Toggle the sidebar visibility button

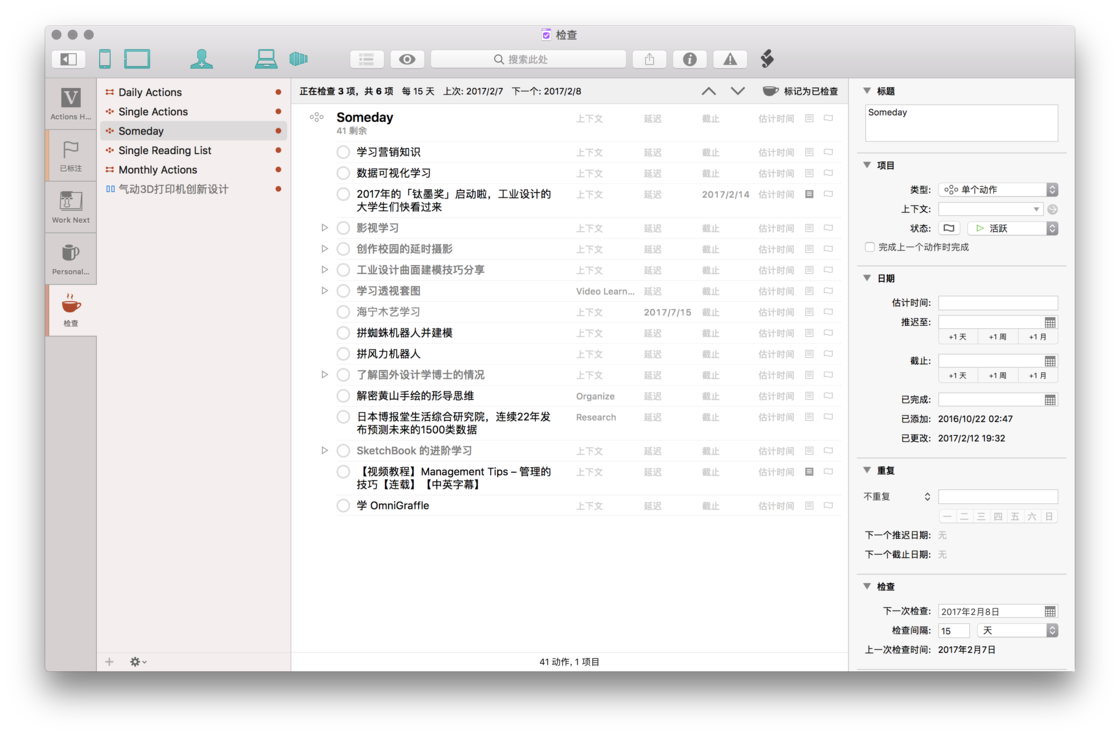pyautogui.click(x=69, y=59)
